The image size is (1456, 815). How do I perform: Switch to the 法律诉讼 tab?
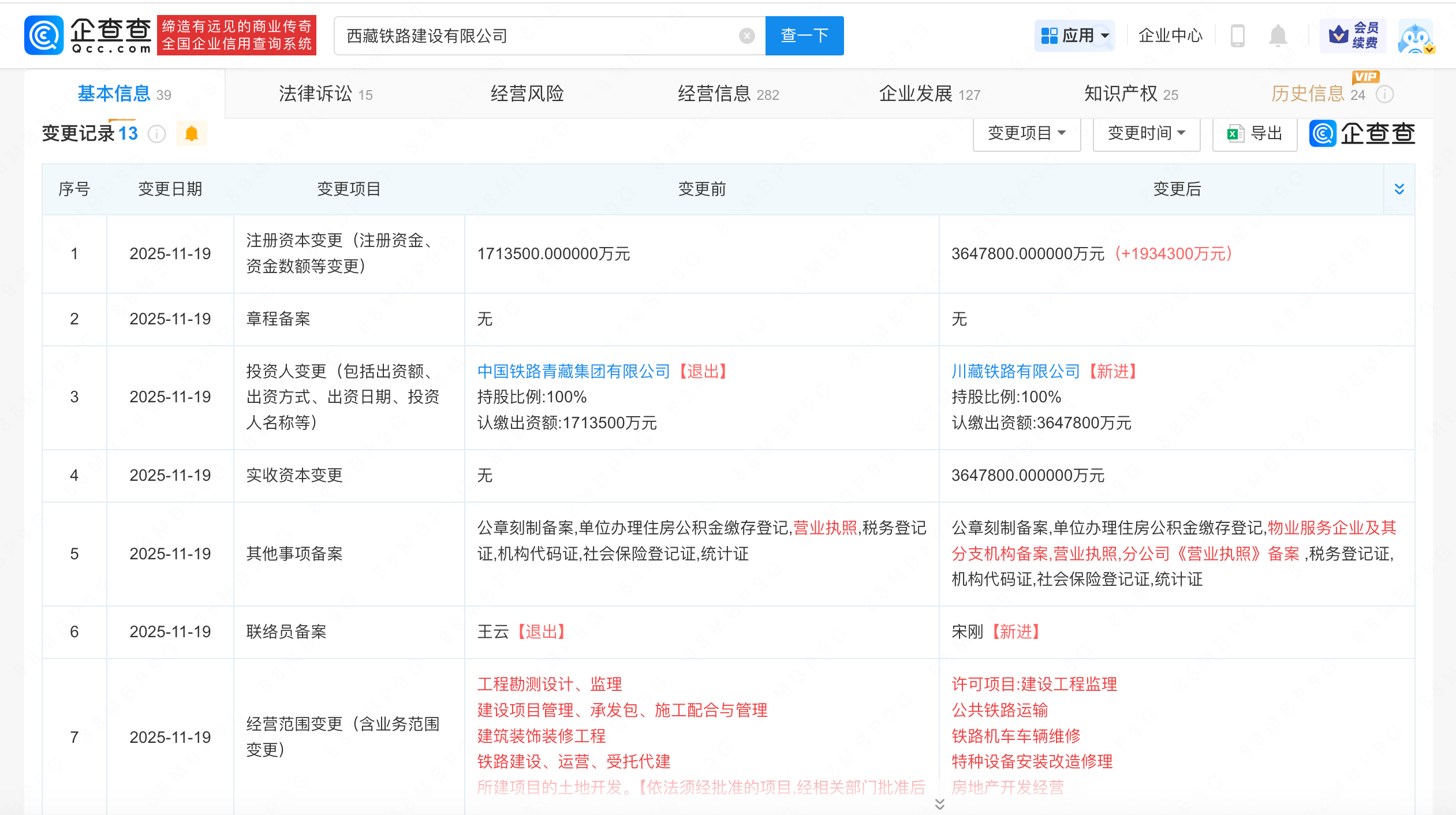pyautogui.click(x=325, y=94)
